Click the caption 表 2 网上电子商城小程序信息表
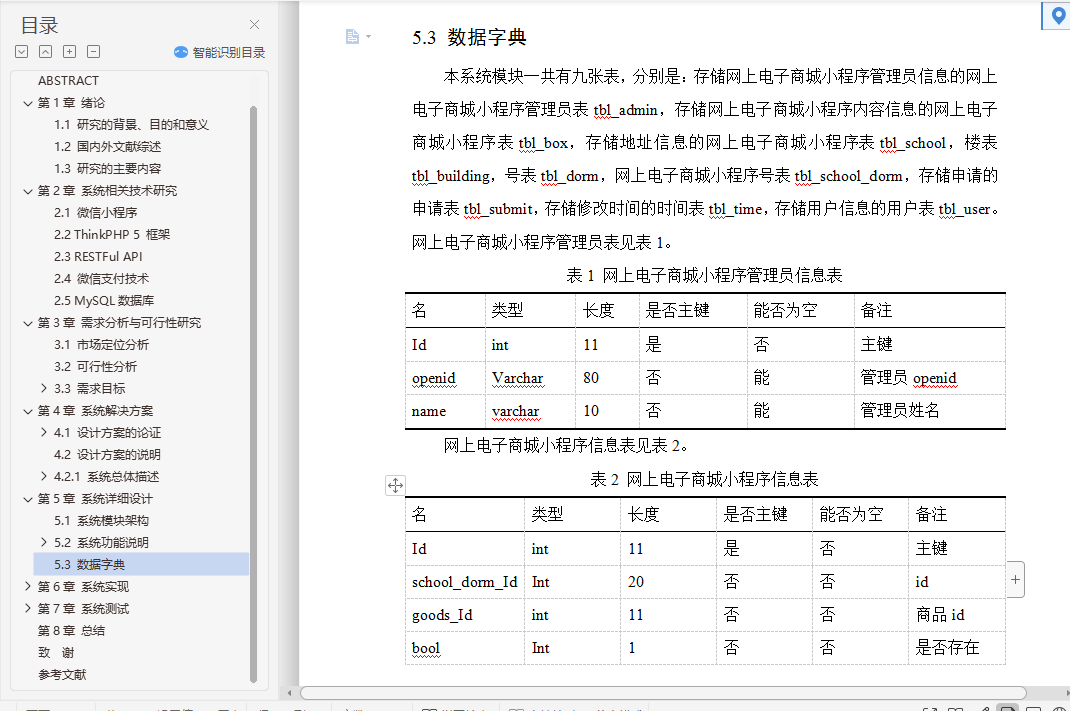This screenshot has width=1070, height=711. (x=704, y=479)
